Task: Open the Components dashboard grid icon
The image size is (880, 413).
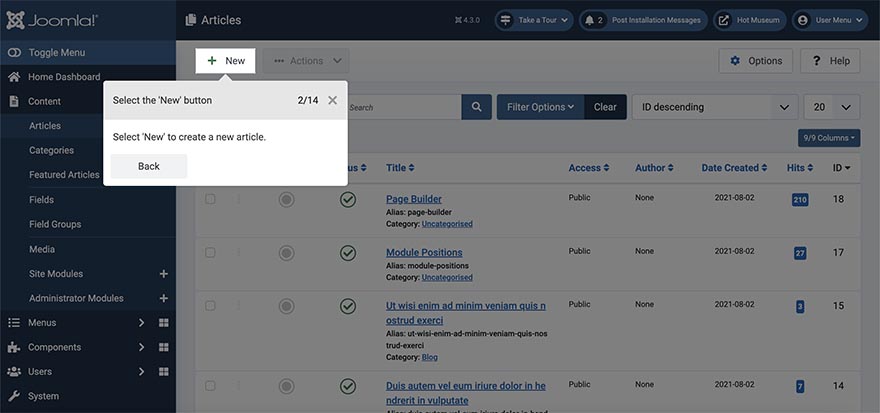Action: point(164,347)
